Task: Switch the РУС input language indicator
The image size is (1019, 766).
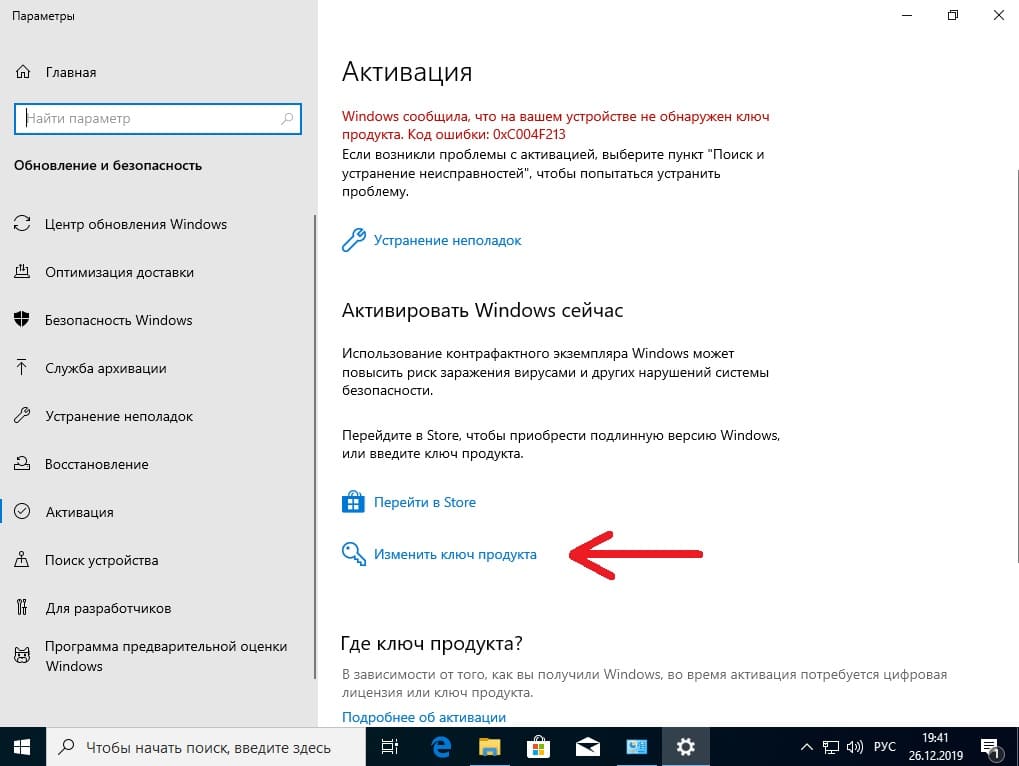Action: point(884,747)
